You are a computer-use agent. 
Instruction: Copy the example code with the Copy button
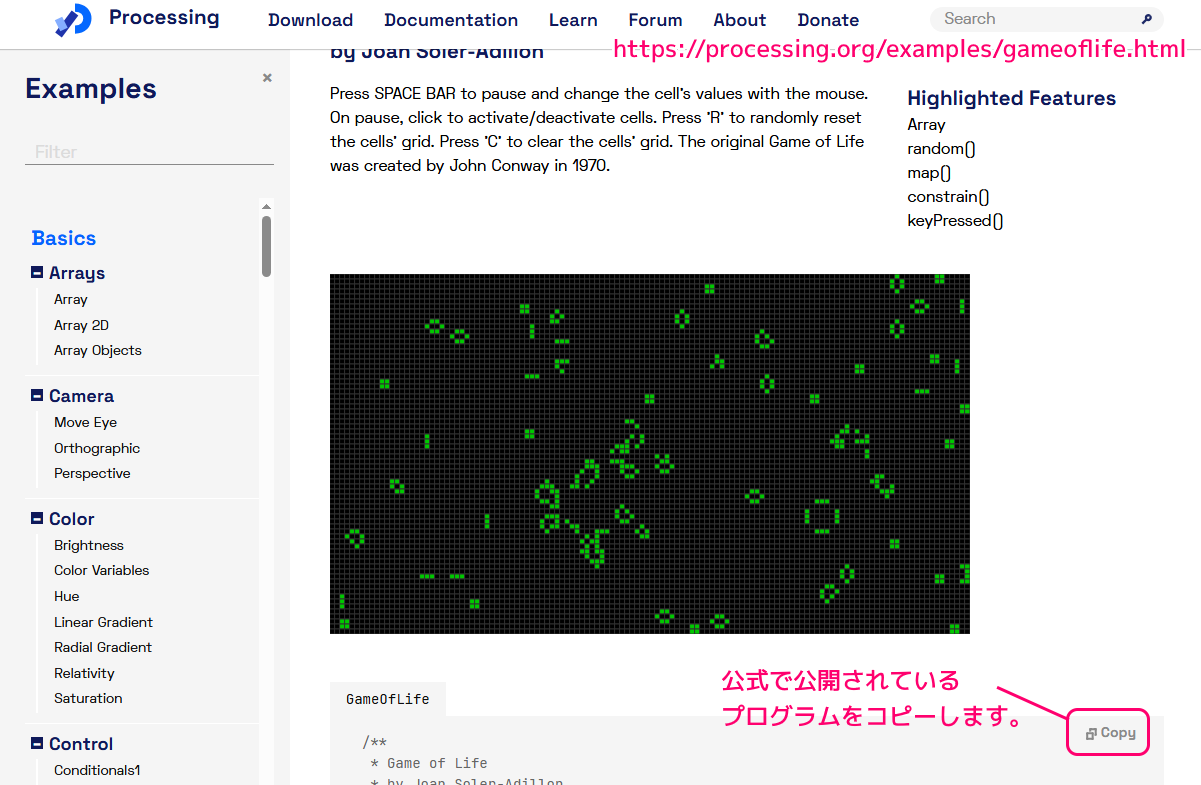tap(1107, 732)
